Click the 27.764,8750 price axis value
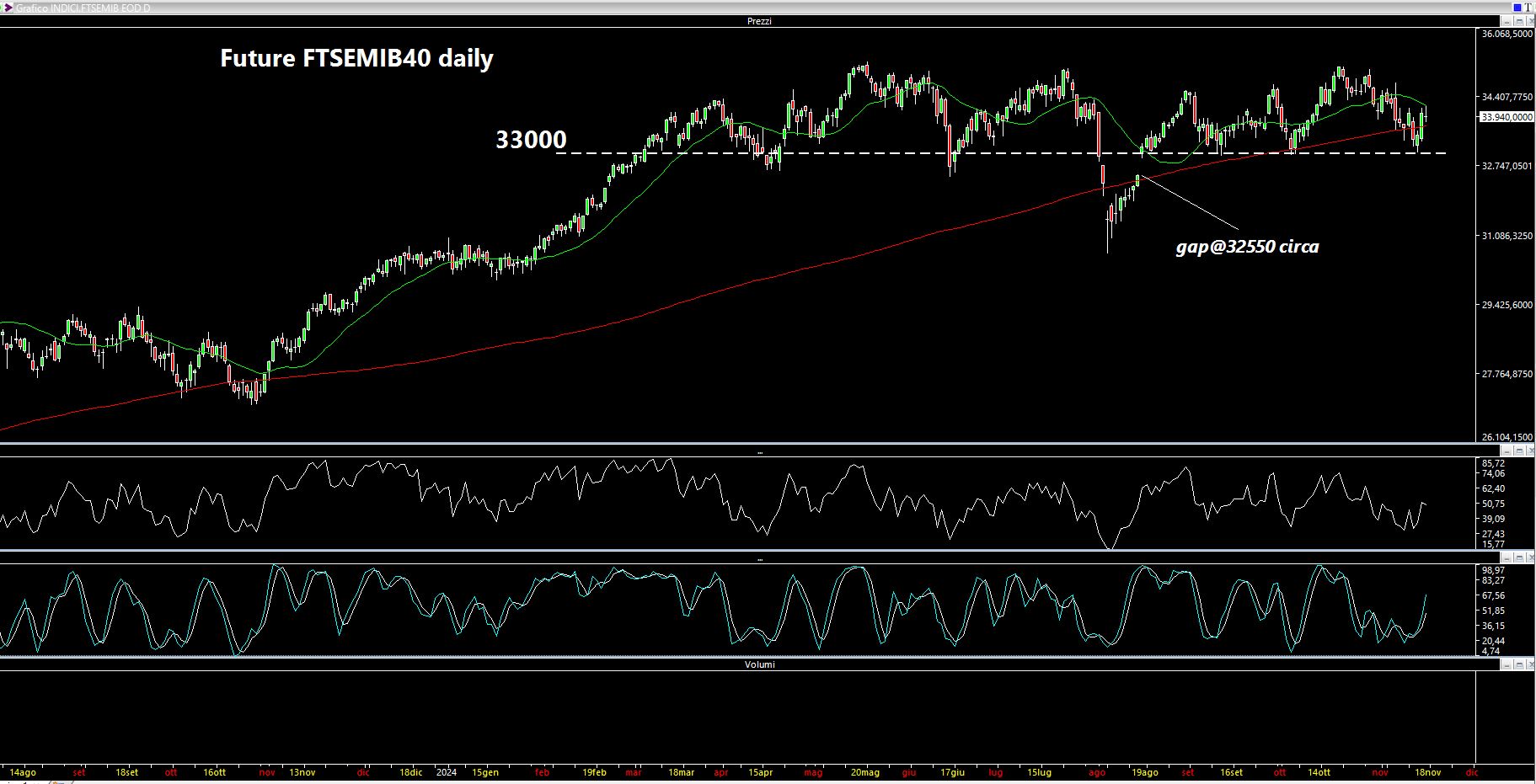The height and width of the screenshot is (784, 1536). click(x=1507, y=374)
